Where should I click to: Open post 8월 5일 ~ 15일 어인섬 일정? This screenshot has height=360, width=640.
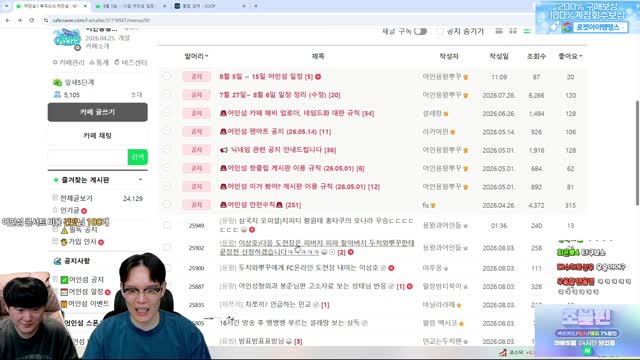click(266, 77)
